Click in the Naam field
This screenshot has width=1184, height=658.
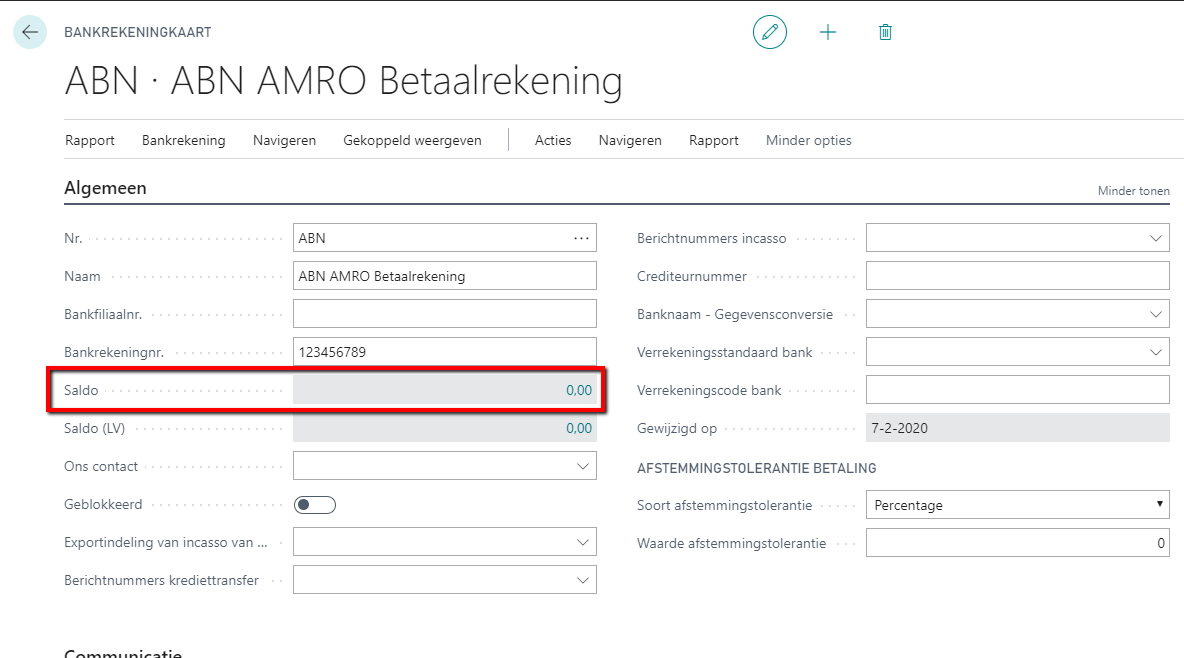pos(445,276)
